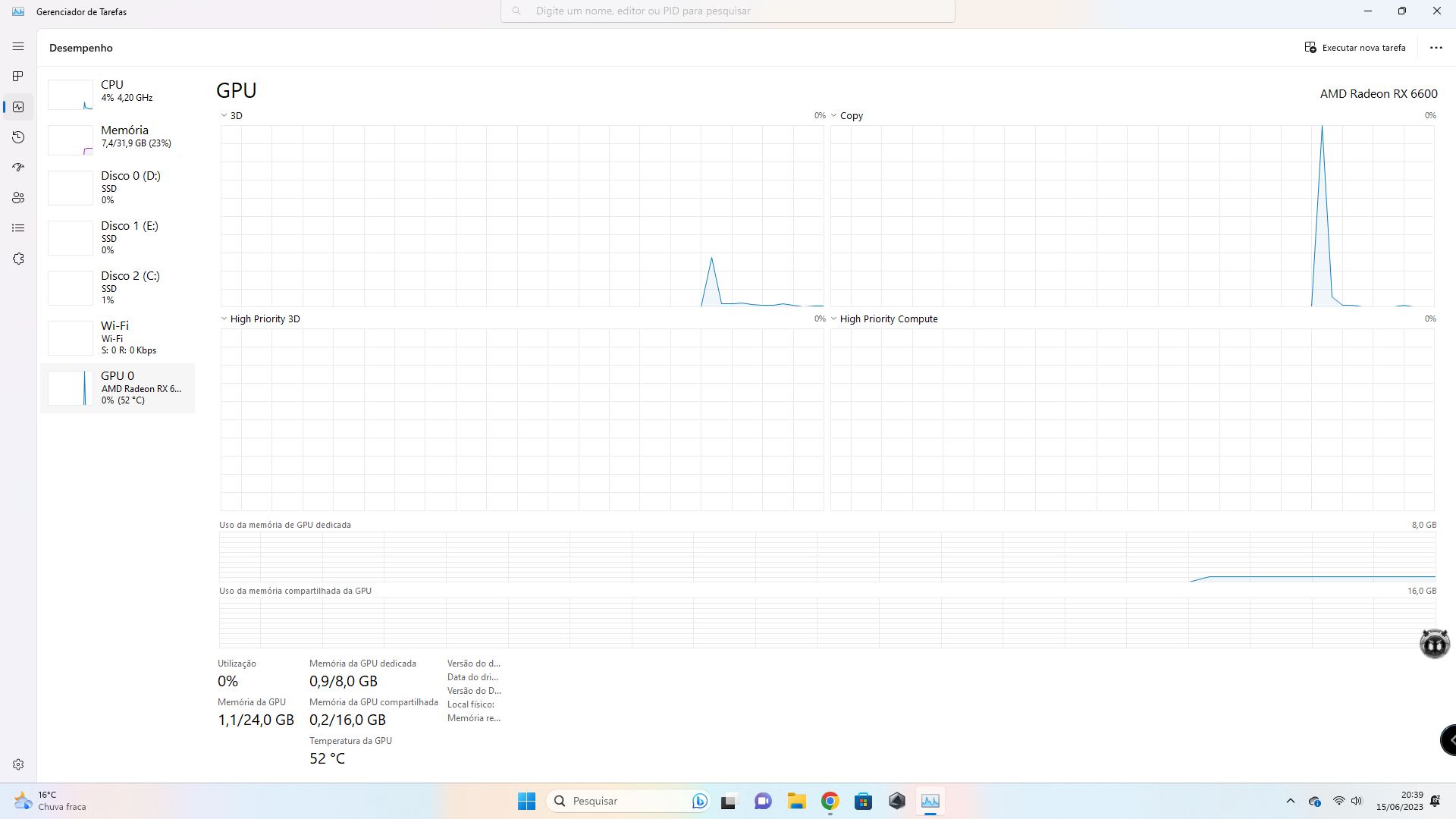
Task: Open the Services page icon
Action: click(18, 259)
